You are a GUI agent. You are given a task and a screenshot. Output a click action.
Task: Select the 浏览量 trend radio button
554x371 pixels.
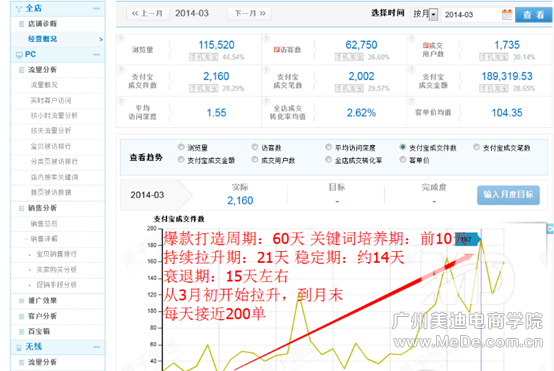pos(181,147)
